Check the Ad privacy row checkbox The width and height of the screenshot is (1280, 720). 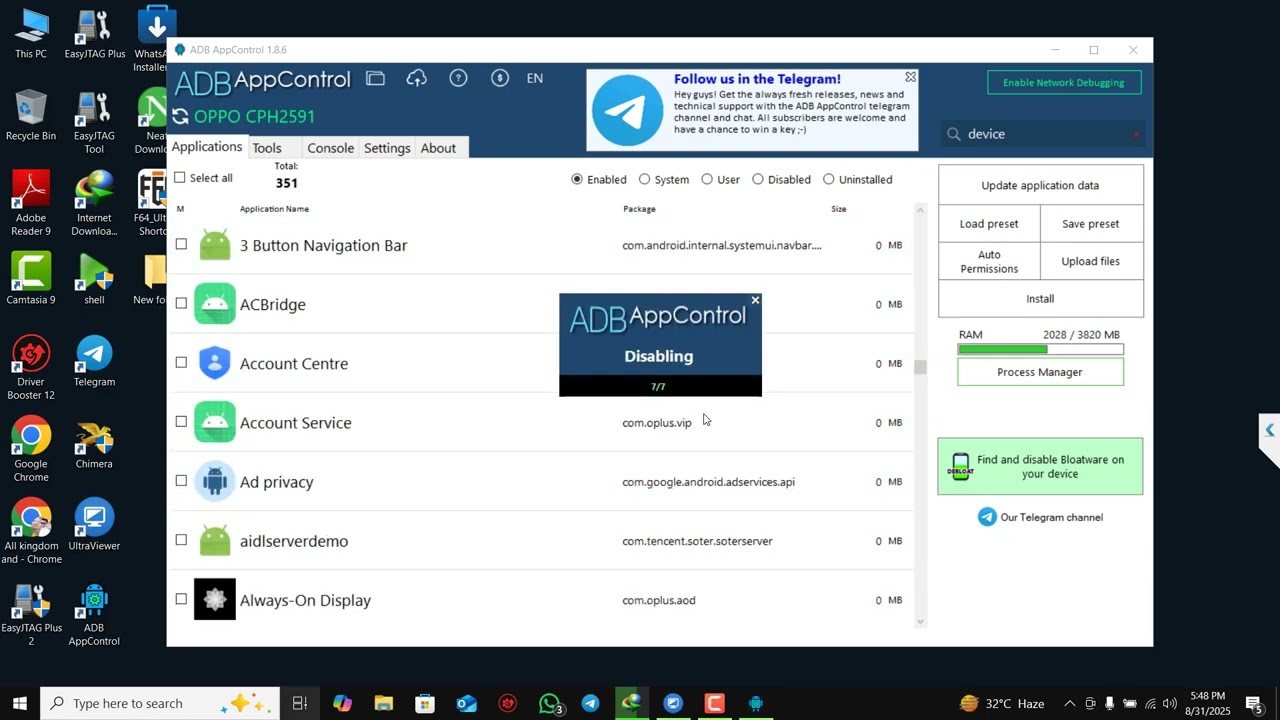tap(181, 480)
